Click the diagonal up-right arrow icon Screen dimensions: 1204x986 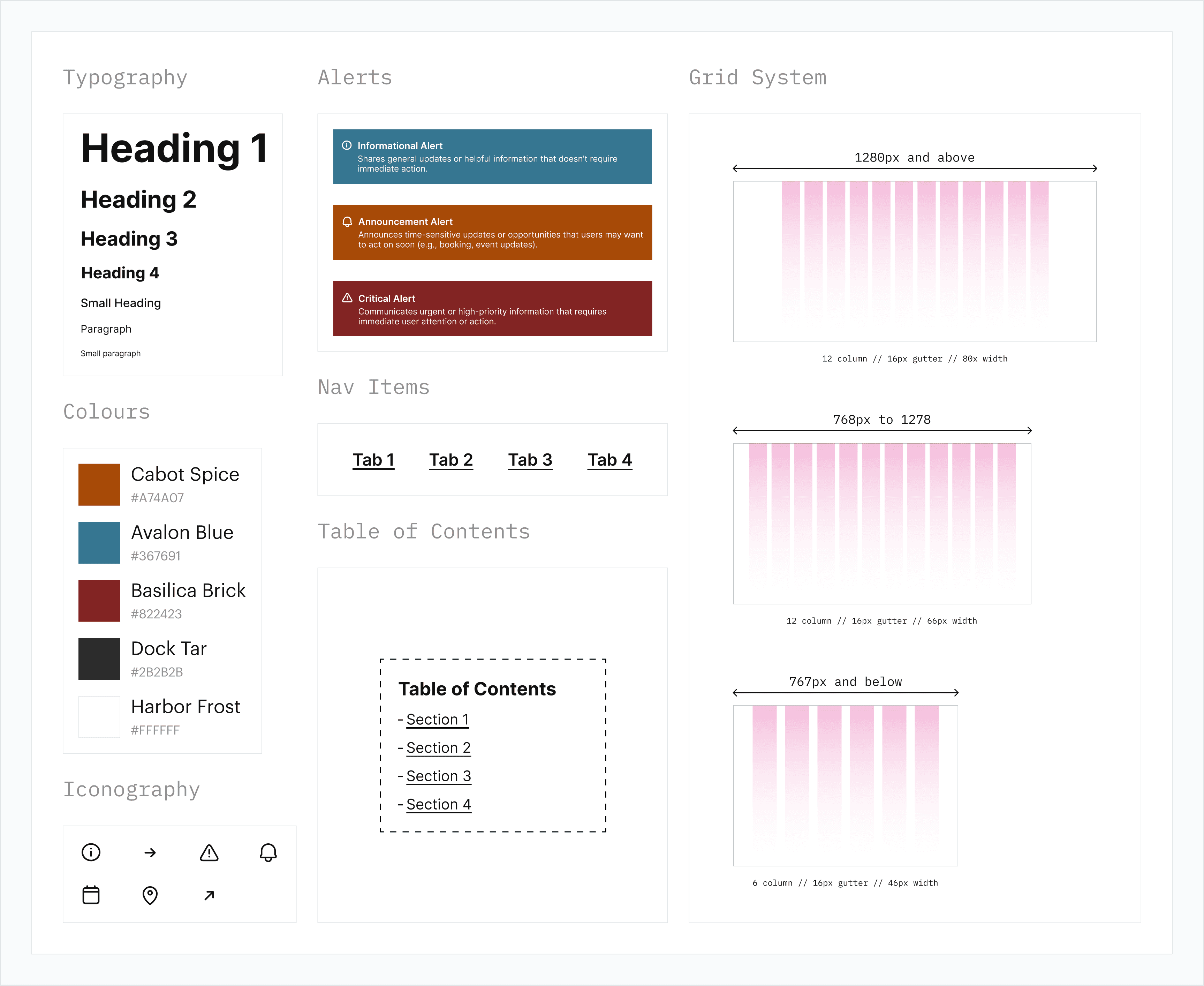[x=209, y=896]
